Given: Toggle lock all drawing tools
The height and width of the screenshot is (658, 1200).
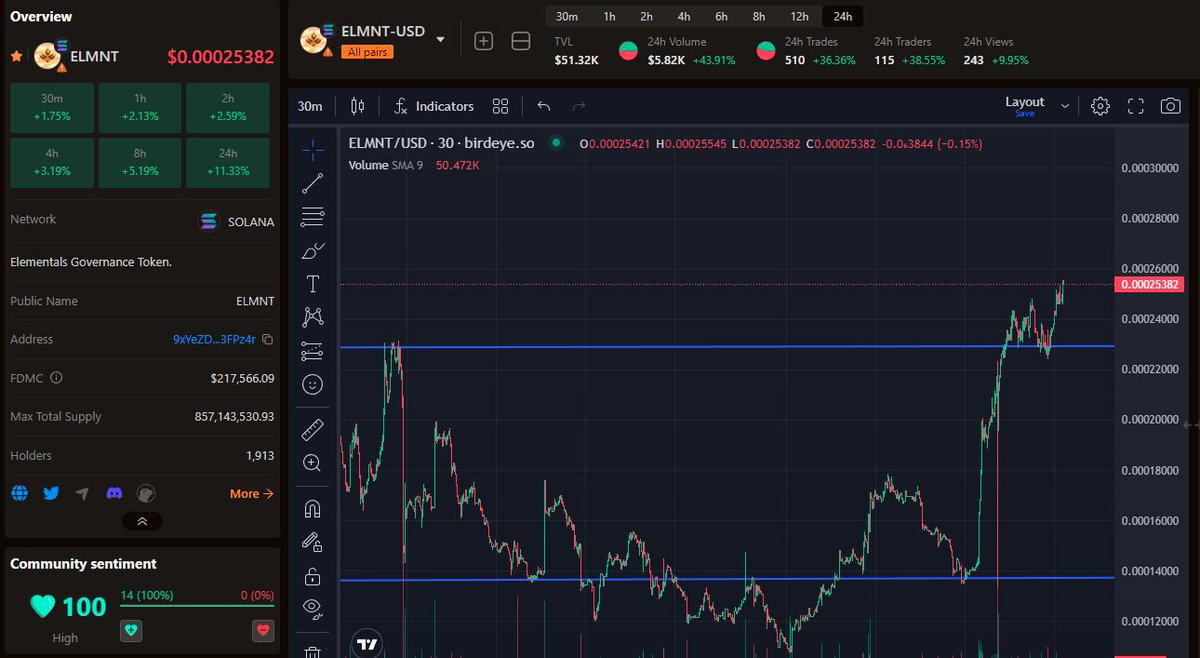Looking at the screenshot, I should [x=312, y=576].
